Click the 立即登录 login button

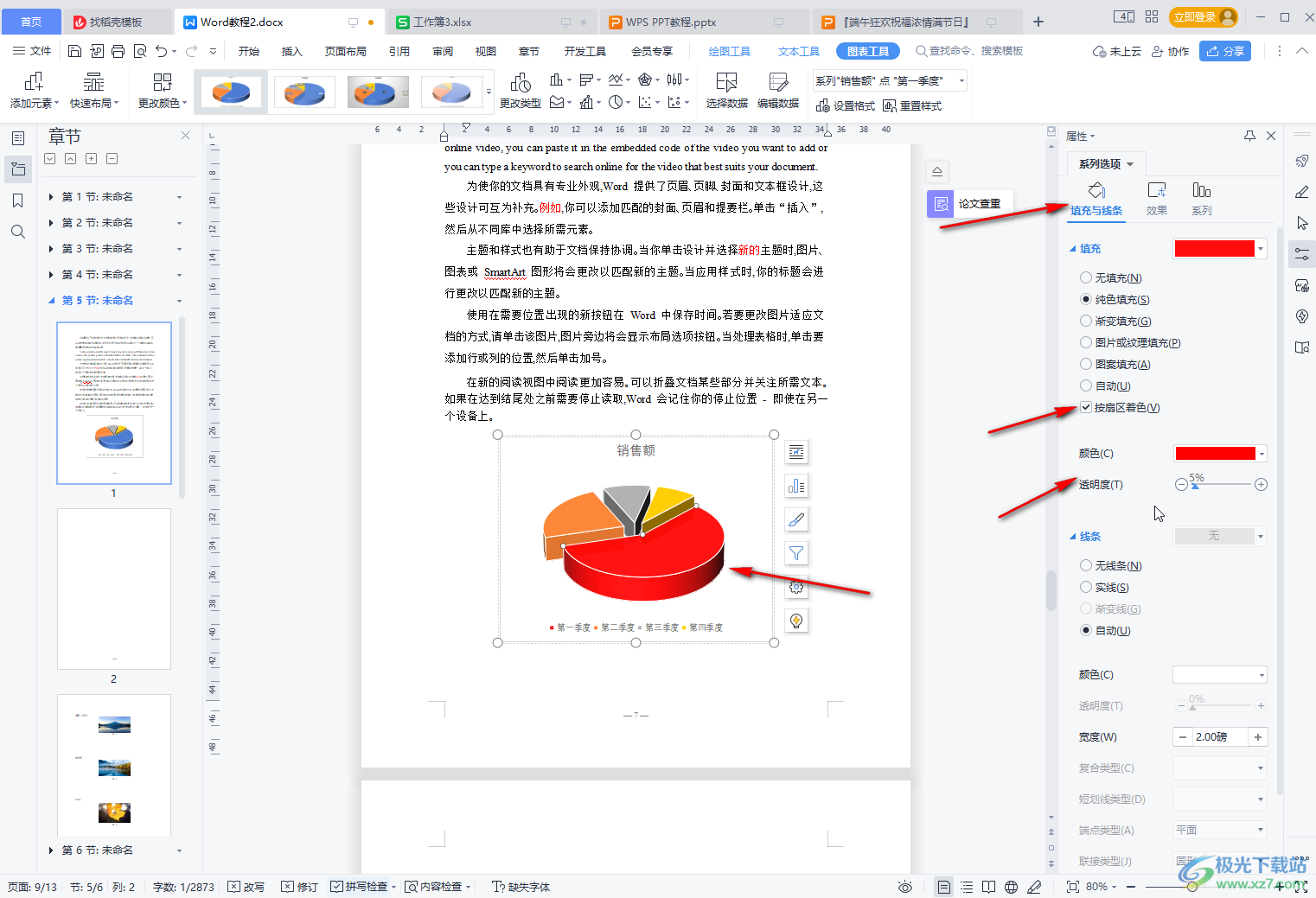(1203, 16)
